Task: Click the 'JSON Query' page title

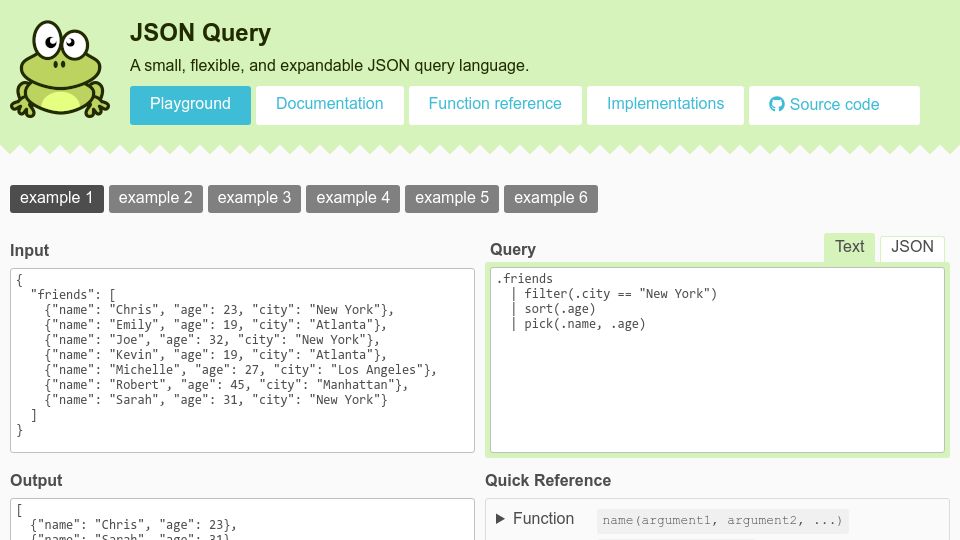Action: coord(200,32)
